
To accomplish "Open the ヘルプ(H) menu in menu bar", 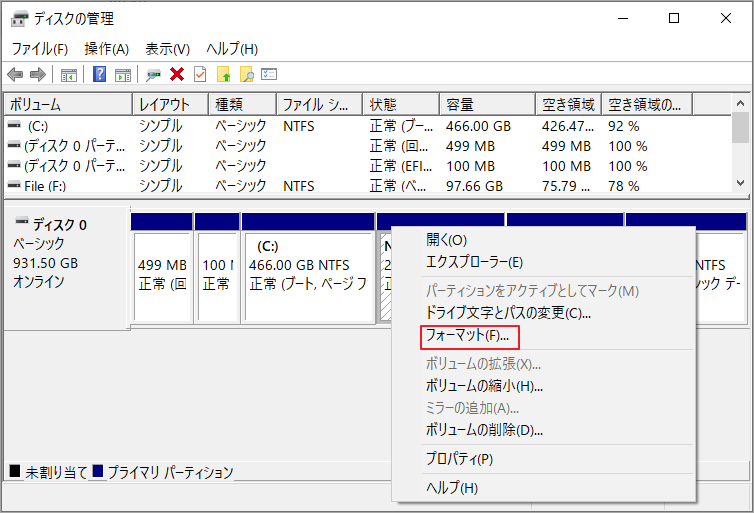I will 232,49.
